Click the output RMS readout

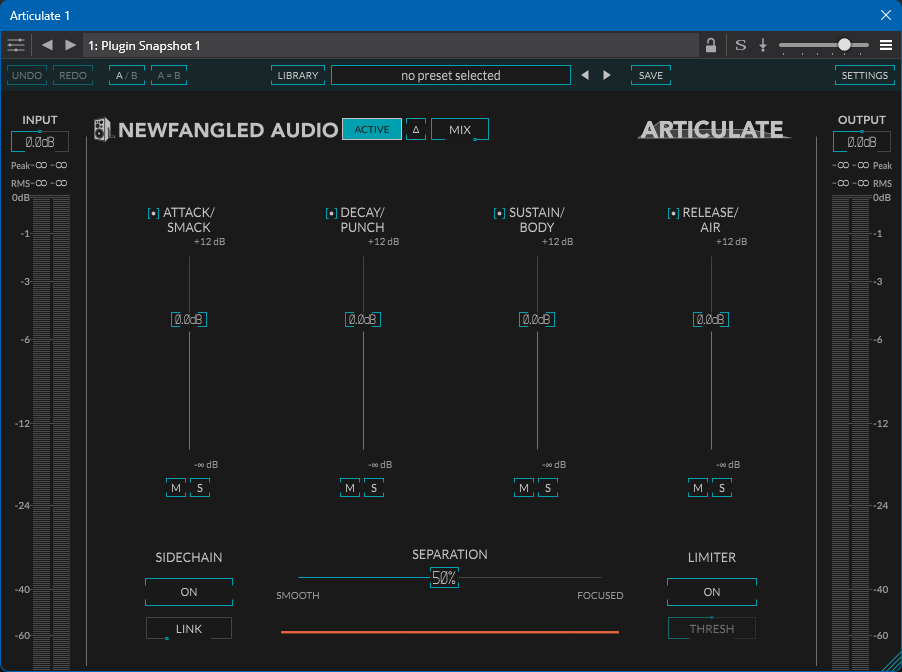point(862,184)
